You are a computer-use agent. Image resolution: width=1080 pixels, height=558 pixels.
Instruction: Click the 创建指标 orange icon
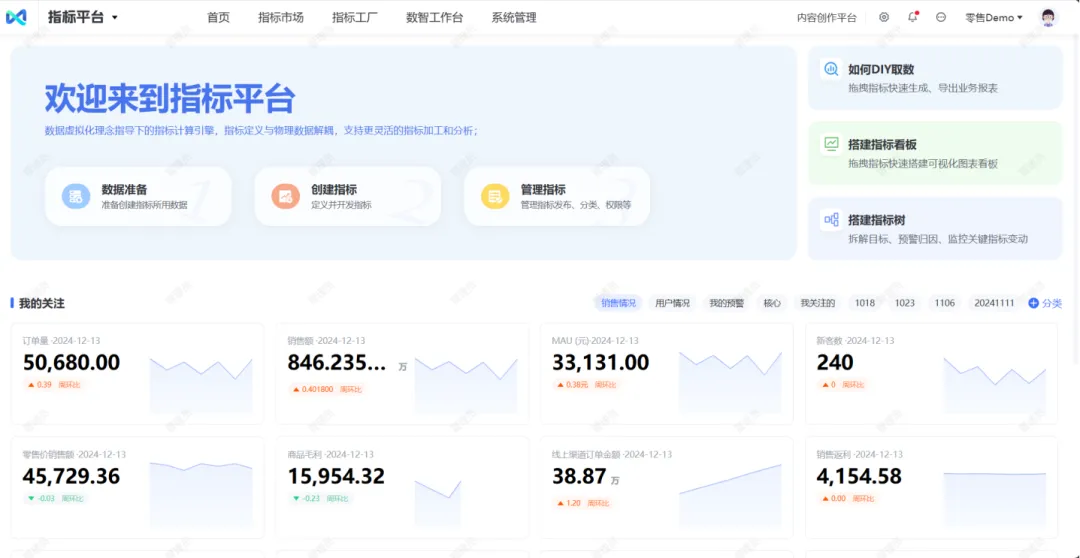pyautogui.click(x=285, y=196)
